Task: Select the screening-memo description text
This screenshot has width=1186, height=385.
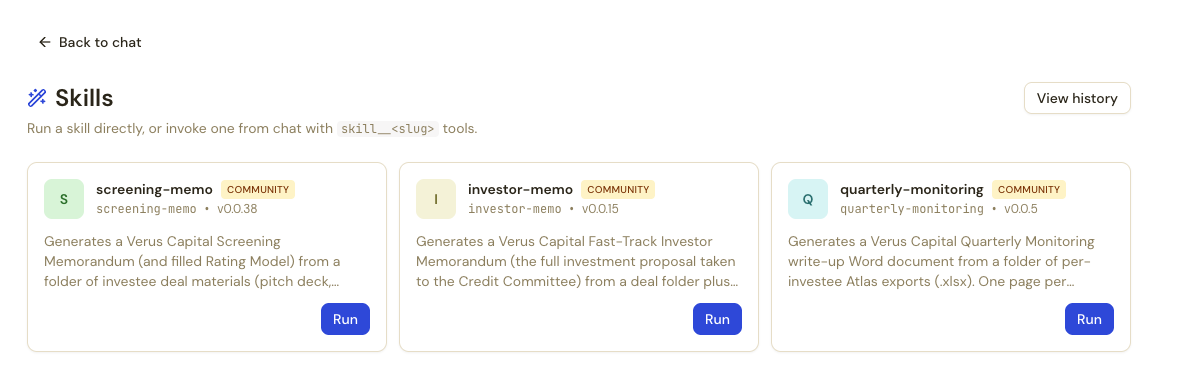Action: pyautogui.click(x=192, y=262)
